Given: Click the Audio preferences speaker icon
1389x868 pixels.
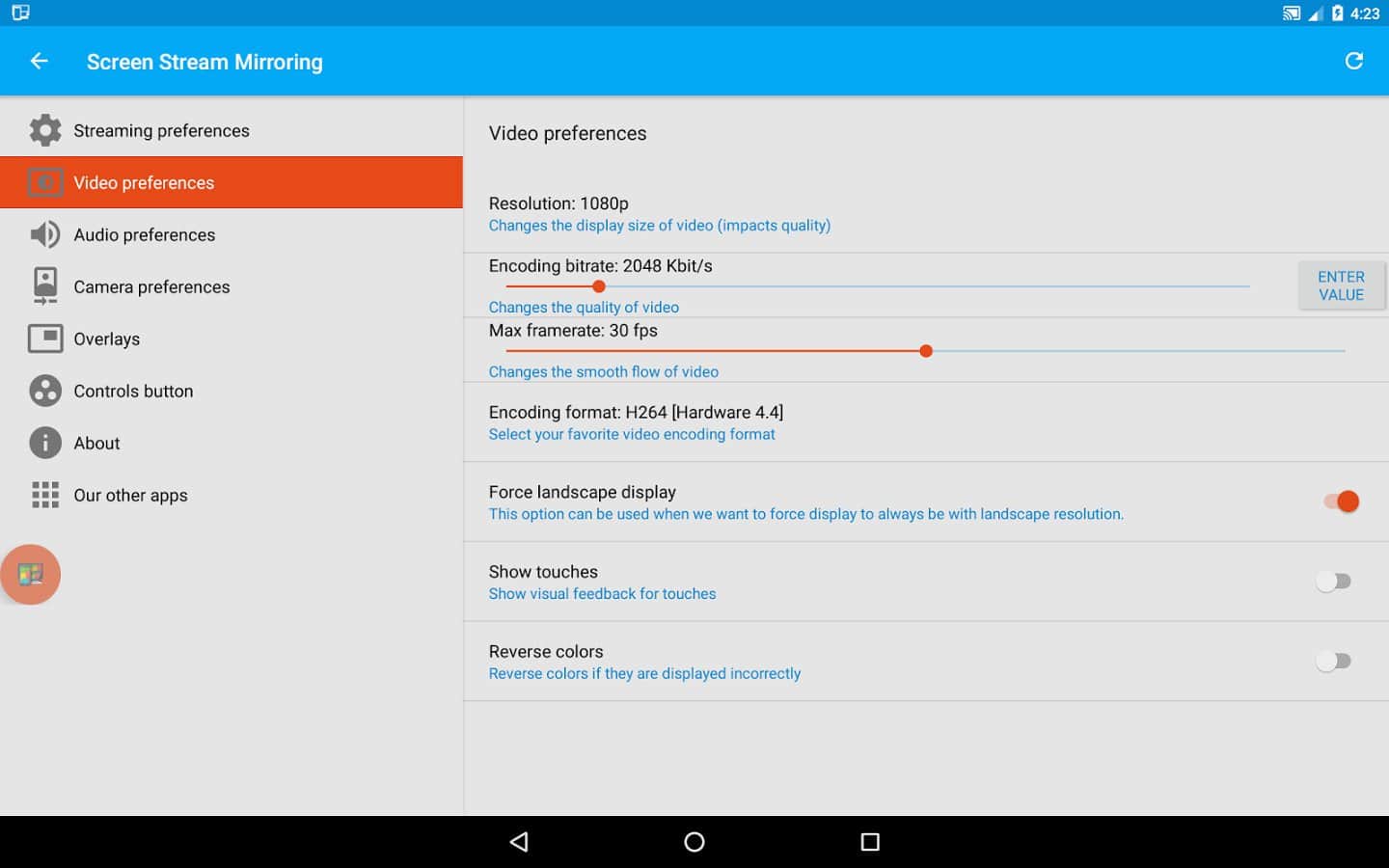Looking at the screenshot, I should point(45,234).
